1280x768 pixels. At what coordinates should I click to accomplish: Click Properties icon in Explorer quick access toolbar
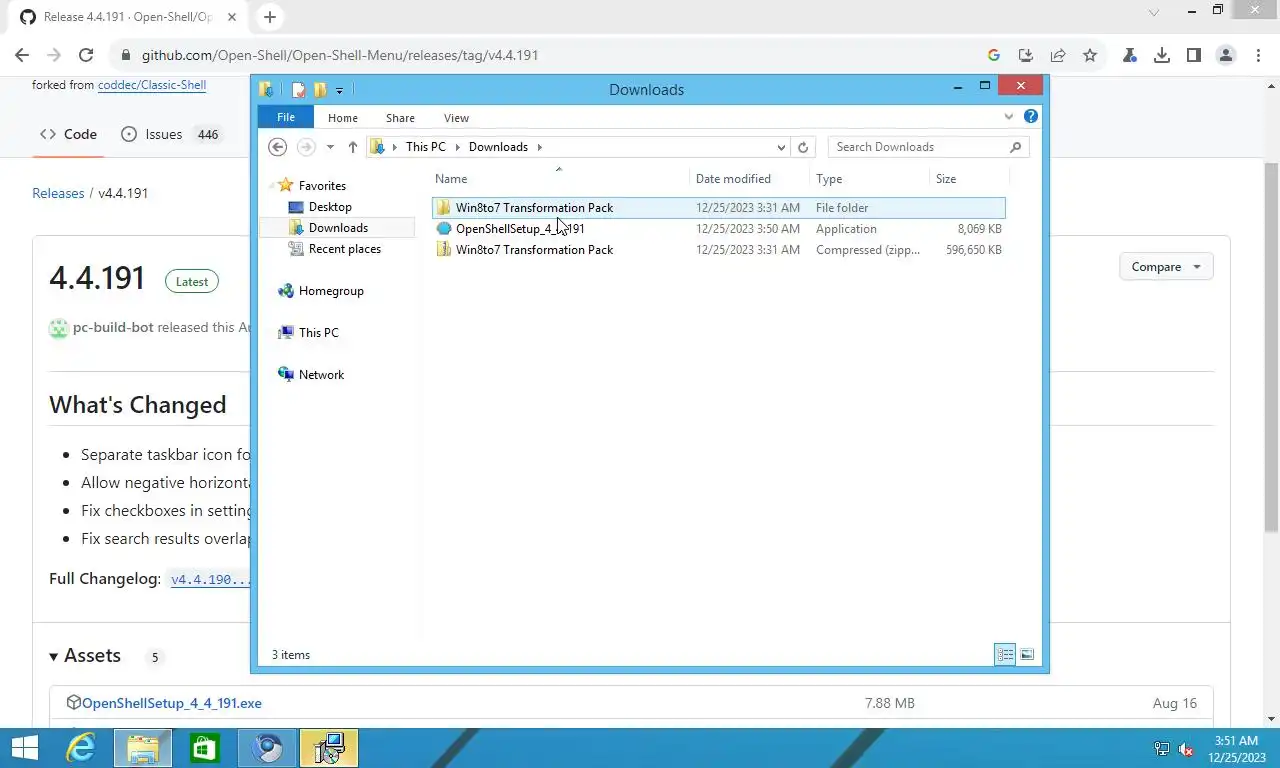point(298,90)
